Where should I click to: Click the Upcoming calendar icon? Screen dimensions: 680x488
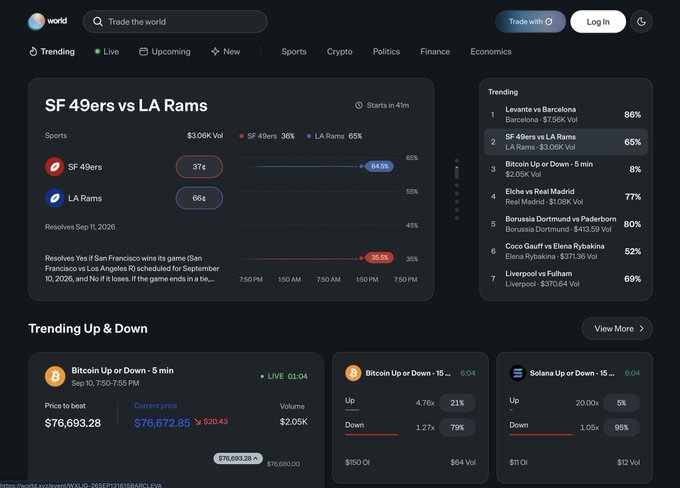(x=144, y=52)
